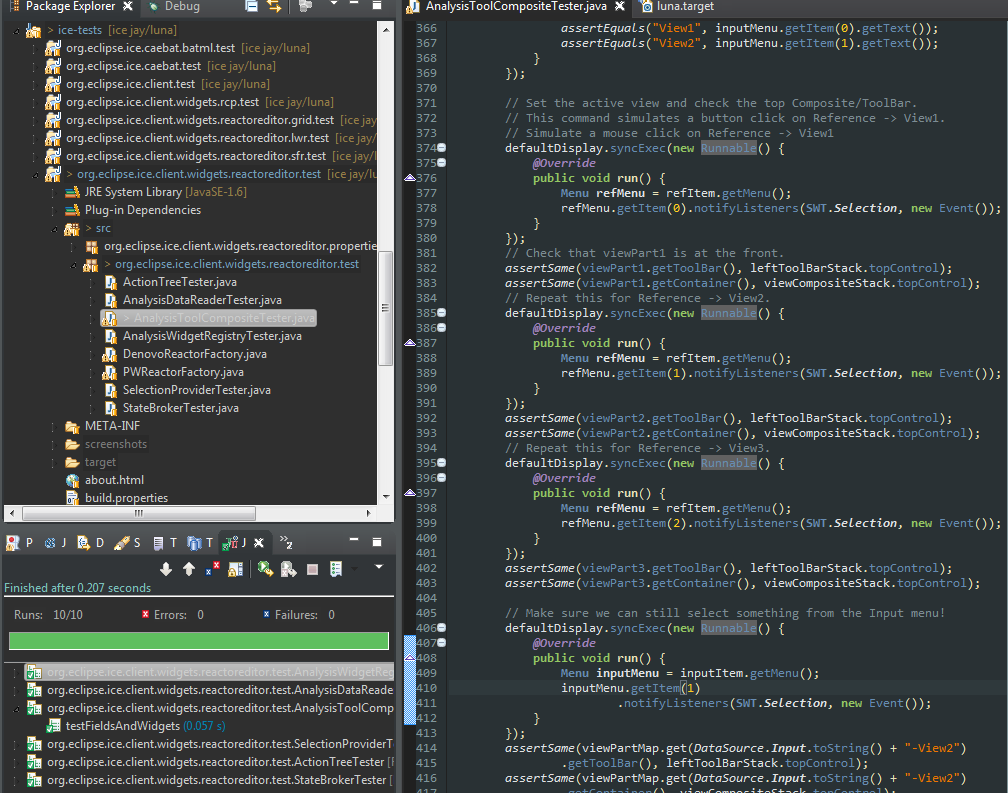This screenshot has height=793, width=1008.
Task: Switch to the luna.target editor tab
Action: click(x=684, y=7)
